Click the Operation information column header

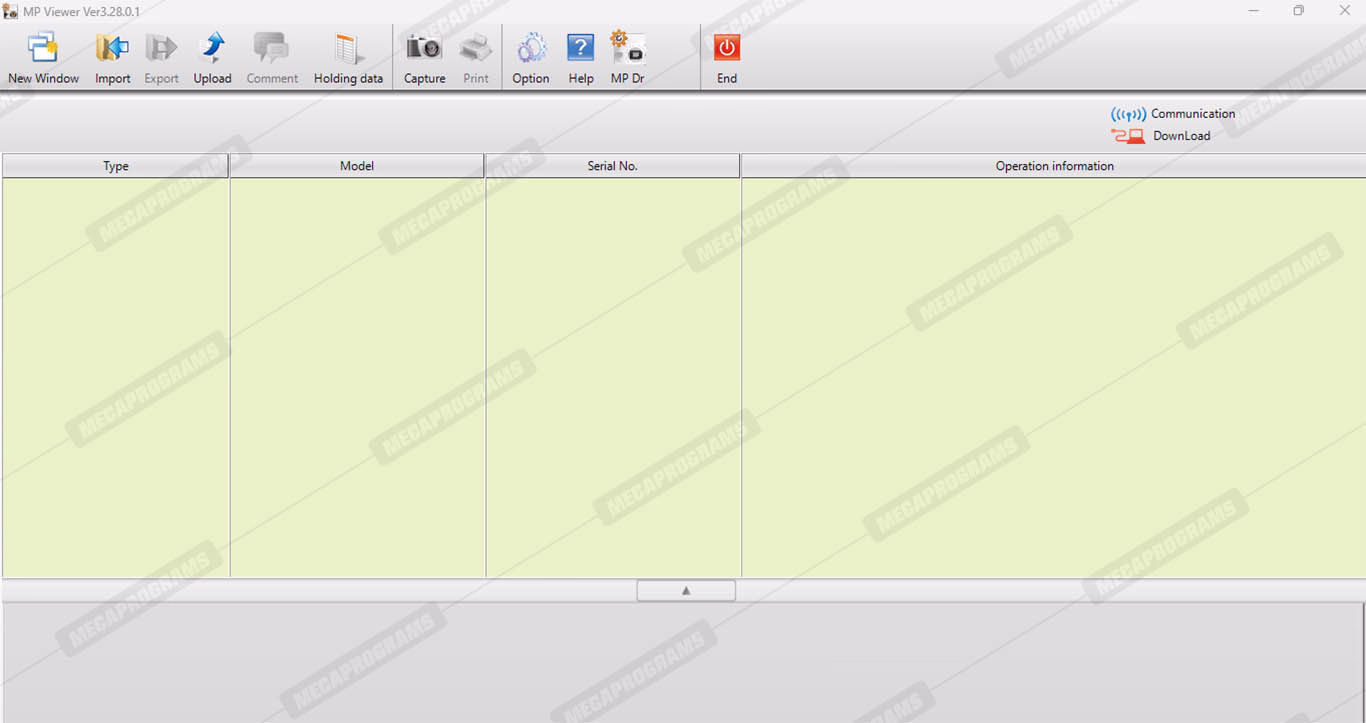click(x=1054, y=166)
